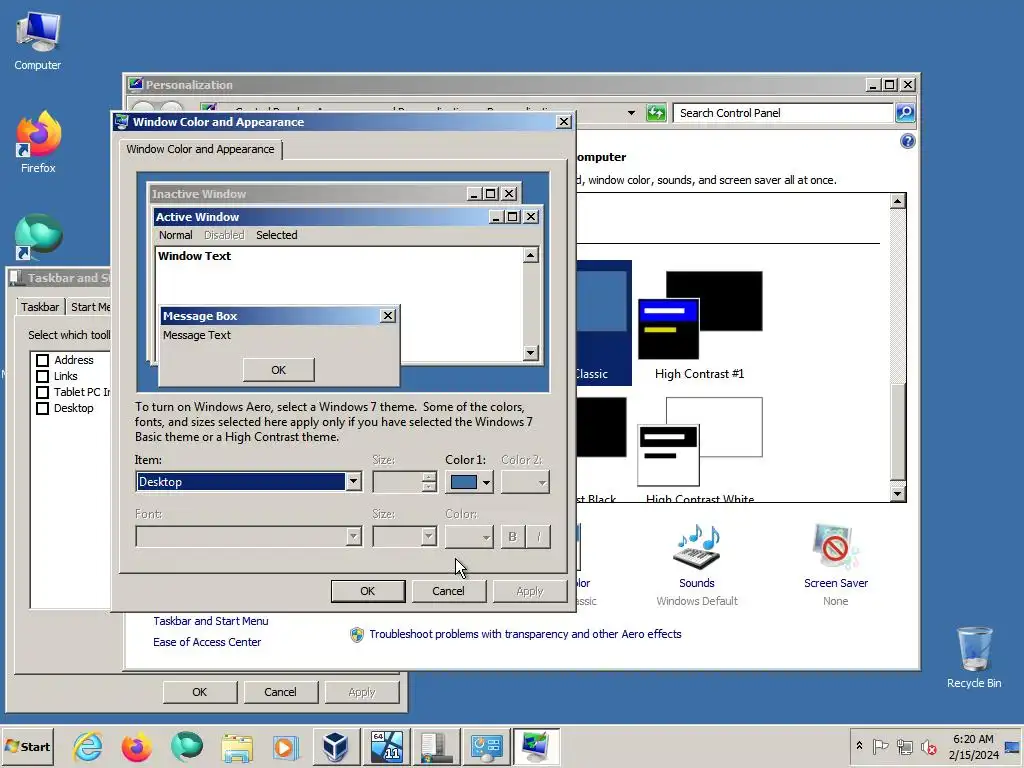This screenshot has width=1024, height=768.
Task: Click the Screen Saver link label
Action: click(x=836, y=583)
